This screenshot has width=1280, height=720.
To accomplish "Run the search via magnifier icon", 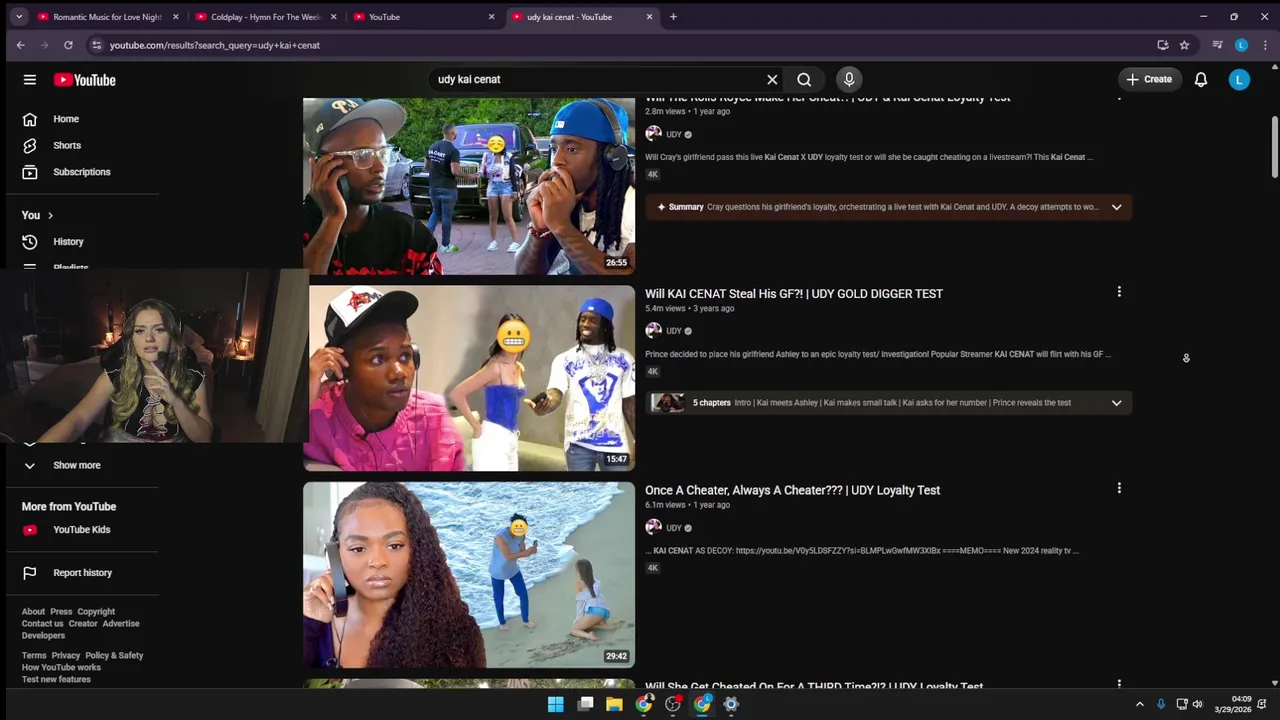I will (x=804, y=80).
